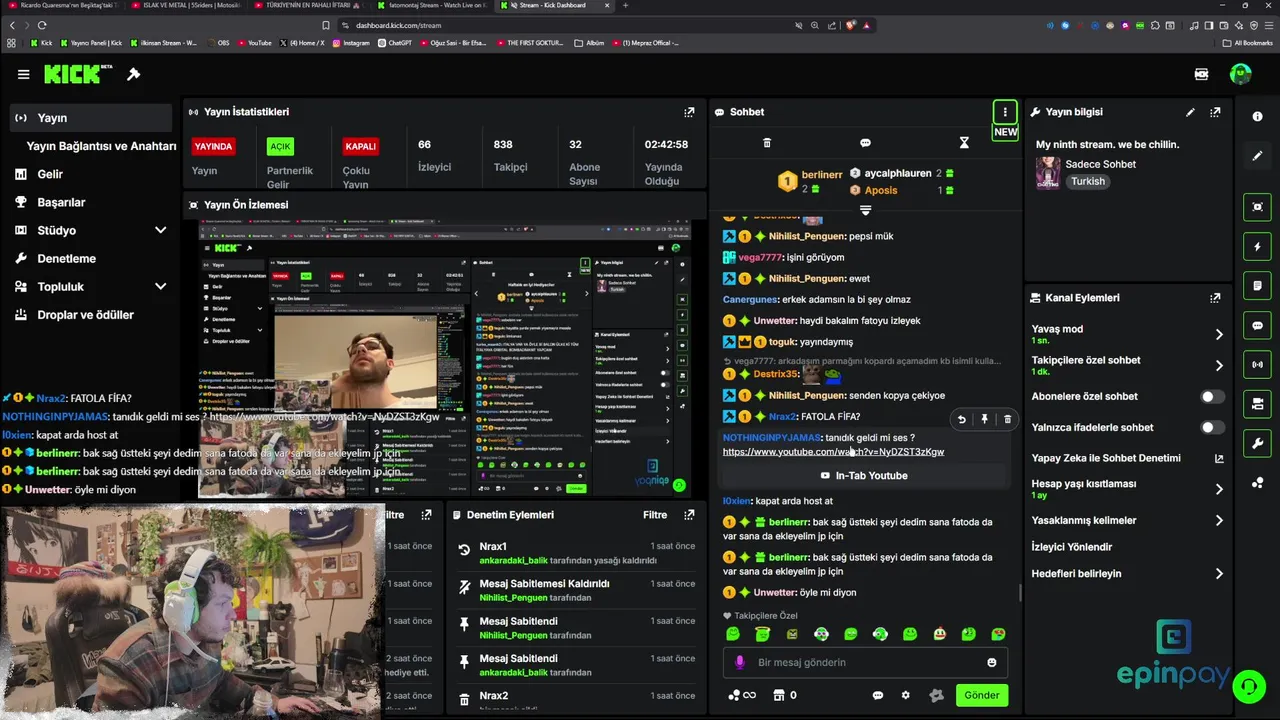Viewport: 1280px width, 720px height.
Task: Click the purple microphone icon in message box
Action: 740,662
